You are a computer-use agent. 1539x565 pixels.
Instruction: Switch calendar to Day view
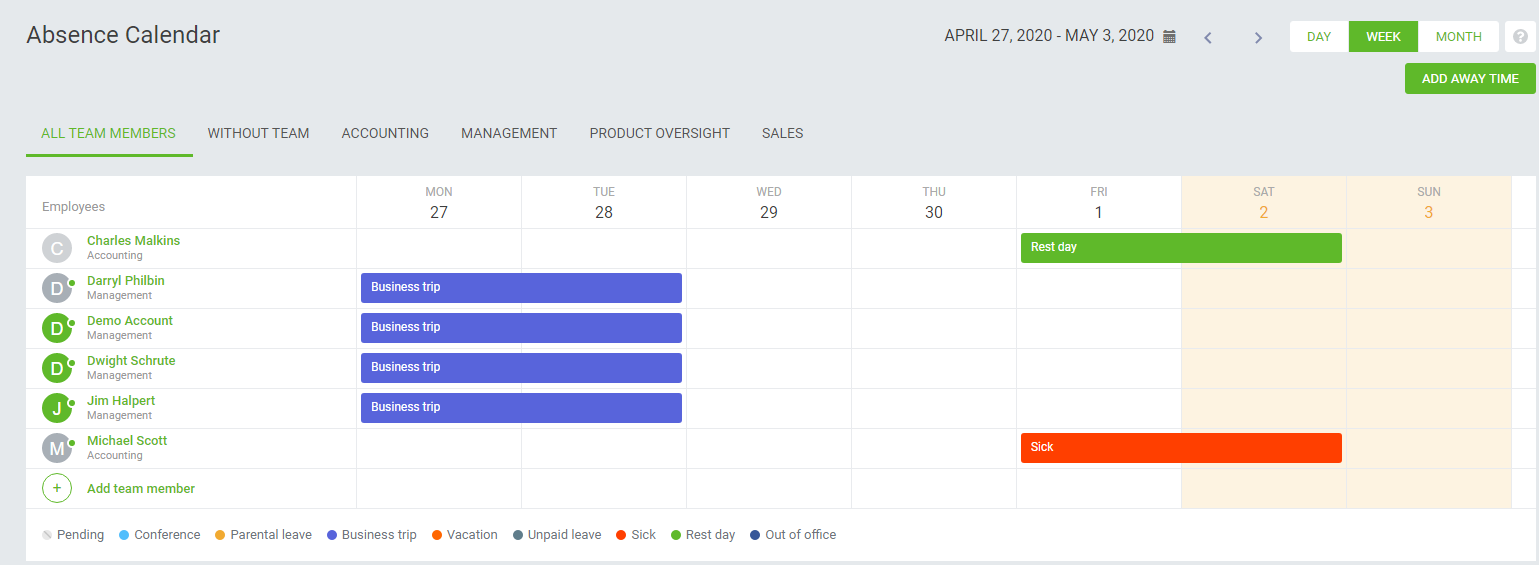click(1319, 37)
